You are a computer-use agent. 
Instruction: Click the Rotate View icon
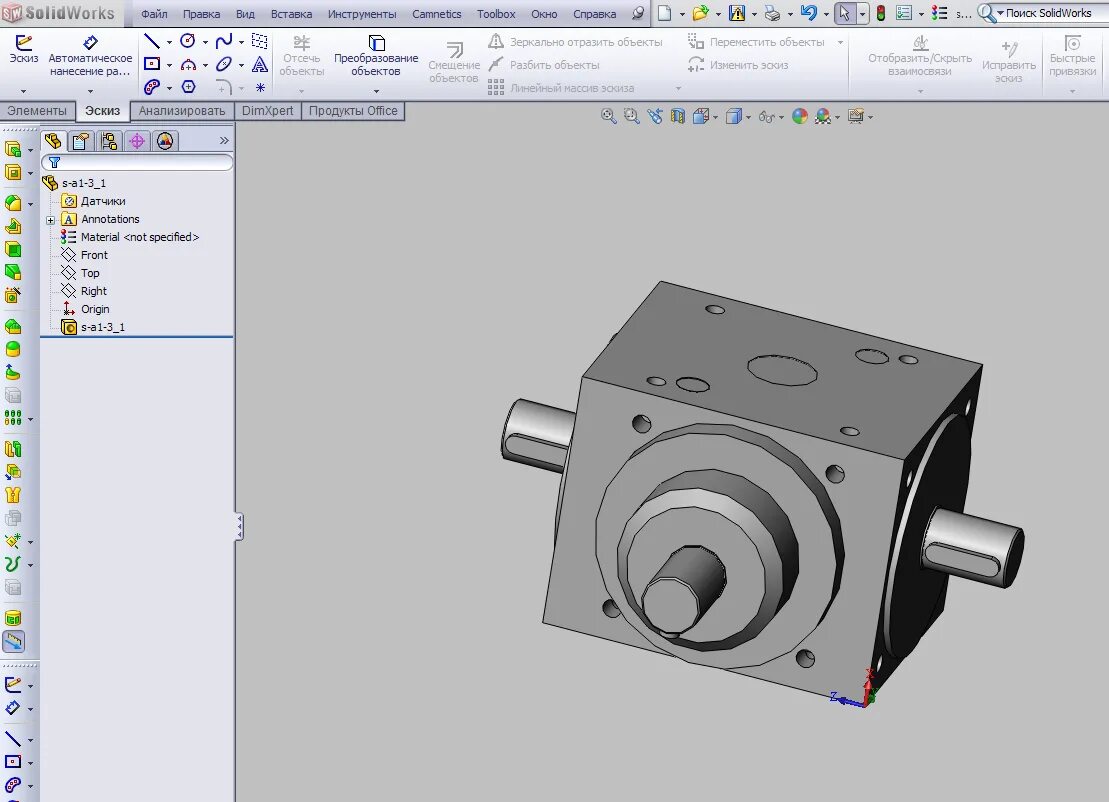654,116
